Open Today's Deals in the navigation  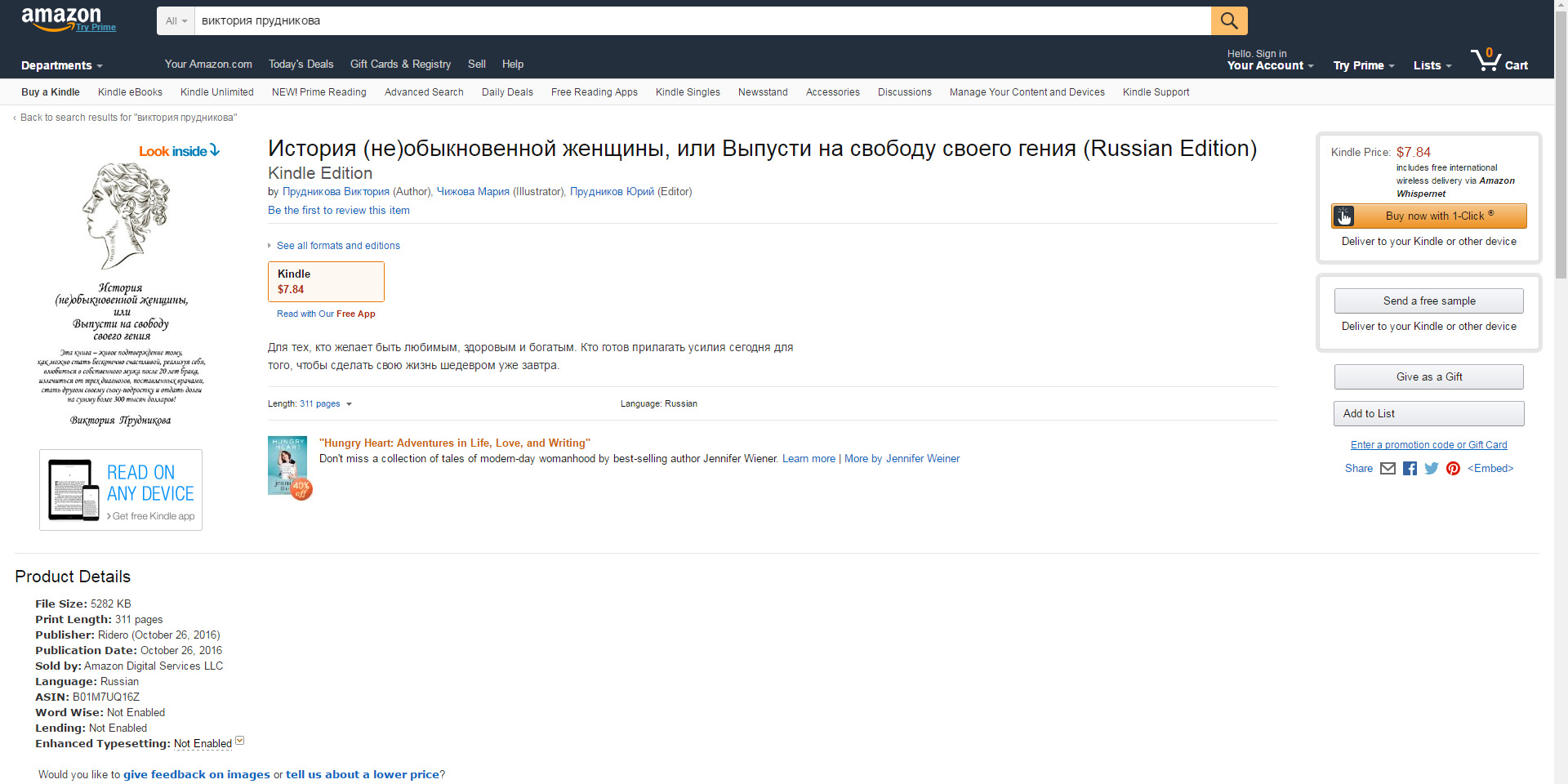[301, 64]
